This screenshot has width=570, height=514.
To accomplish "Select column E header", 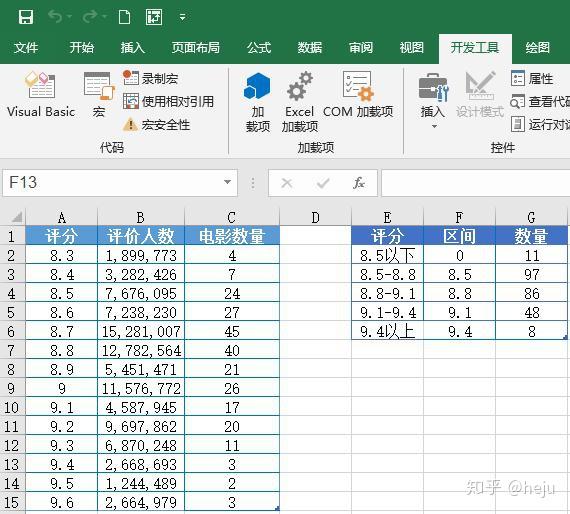I will tap(387, 218).
